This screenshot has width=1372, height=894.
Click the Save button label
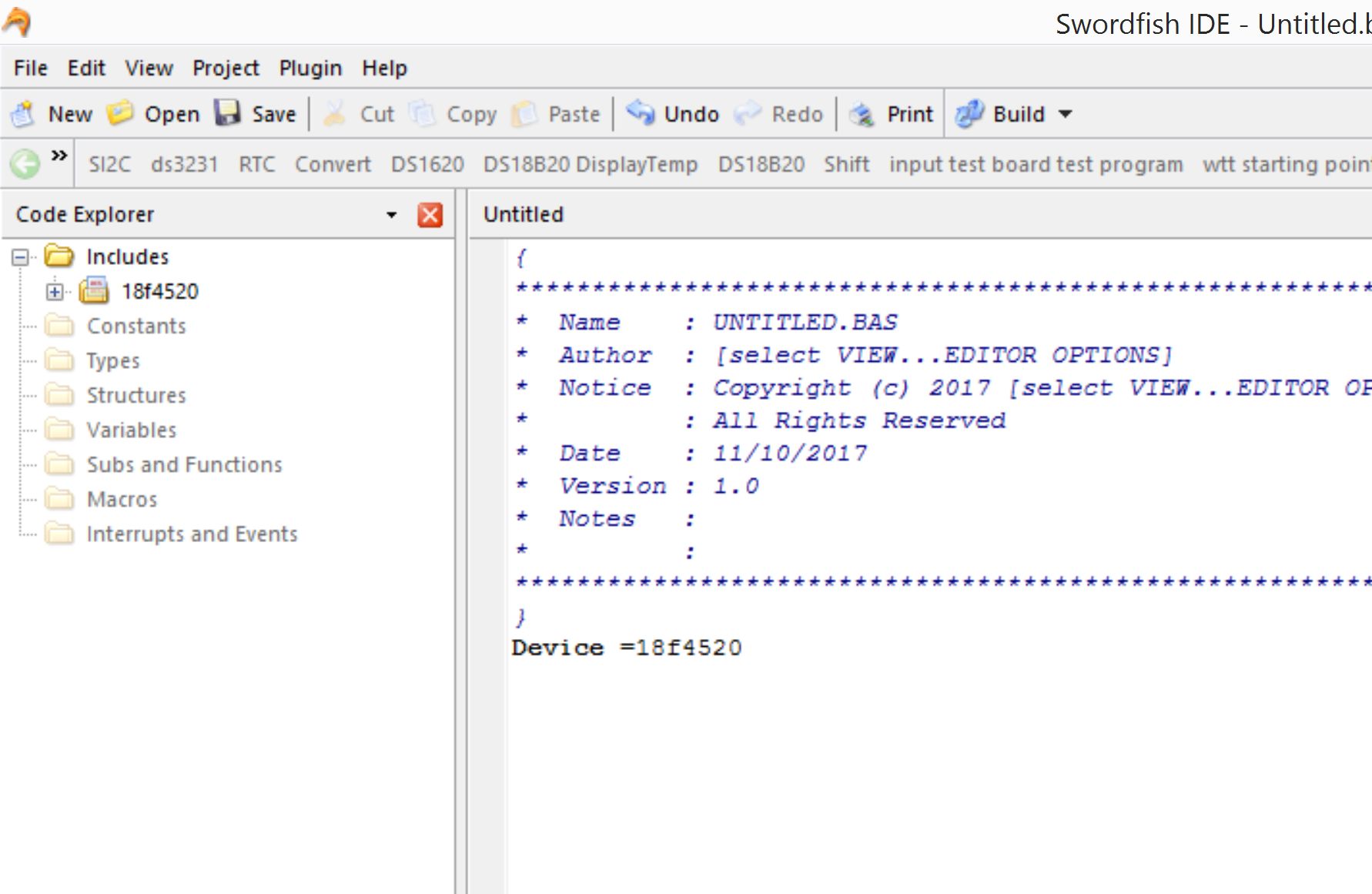(x=274, y=114)
